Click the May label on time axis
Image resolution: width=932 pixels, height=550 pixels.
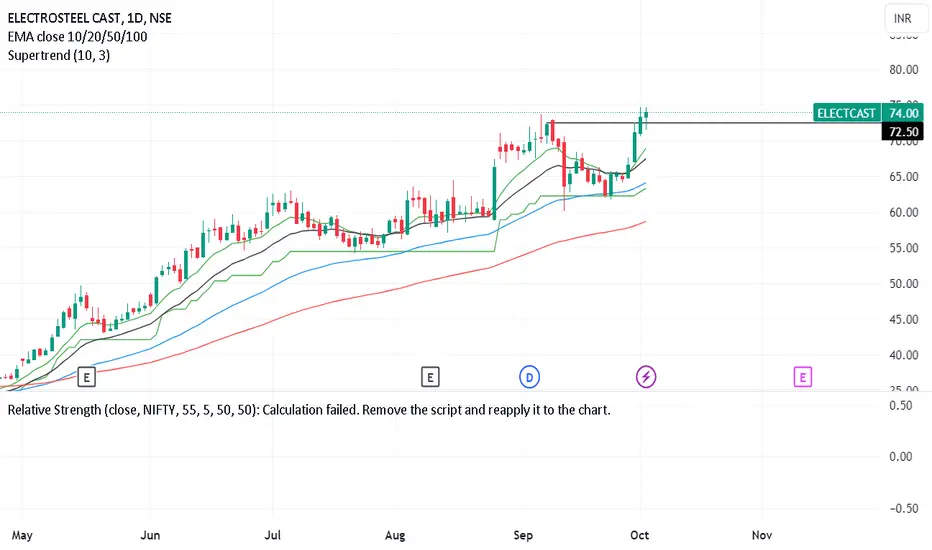coord(22,535)
